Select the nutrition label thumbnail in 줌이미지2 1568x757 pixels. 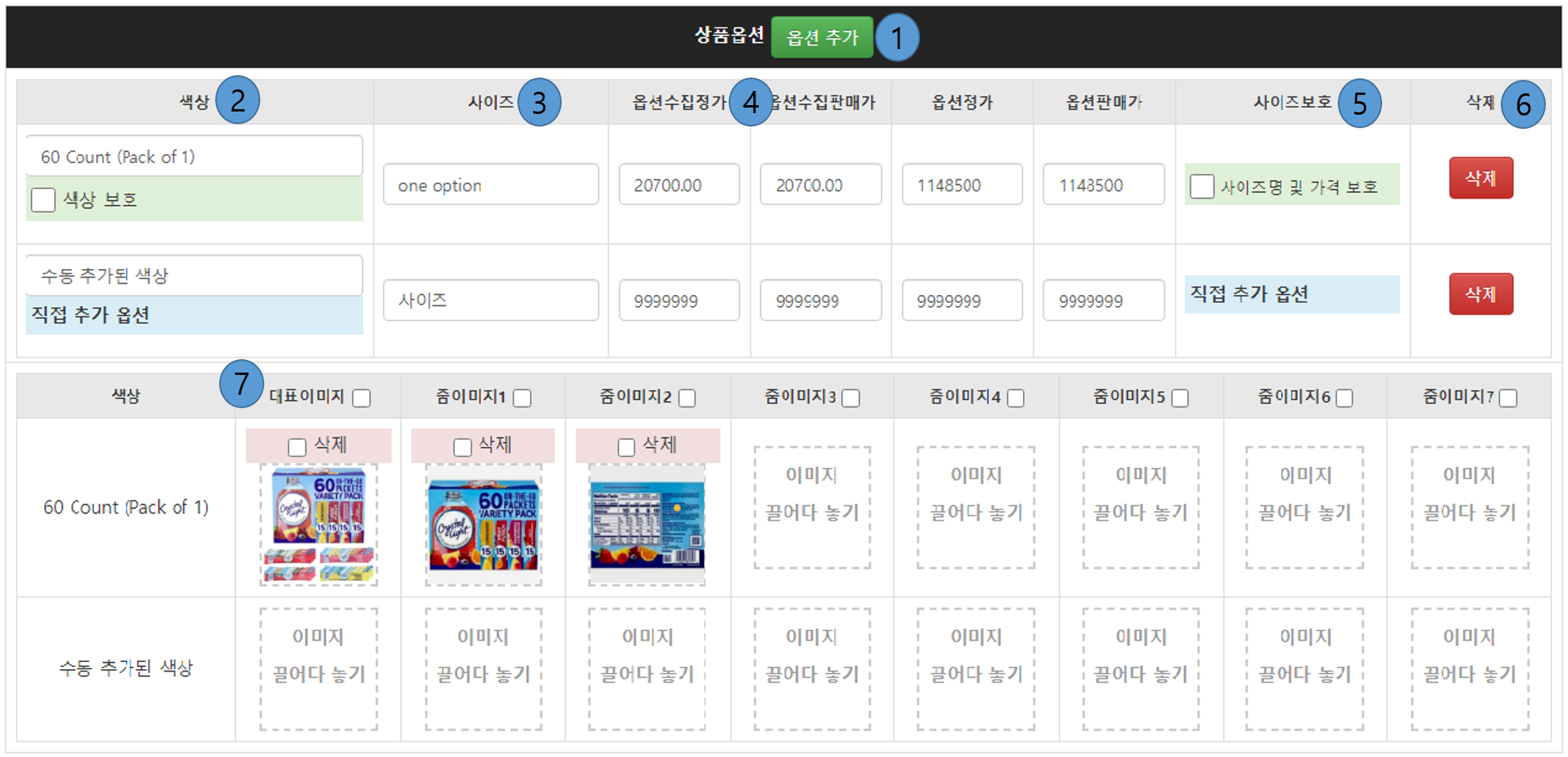pyautogui.click(x=647, y=525)
